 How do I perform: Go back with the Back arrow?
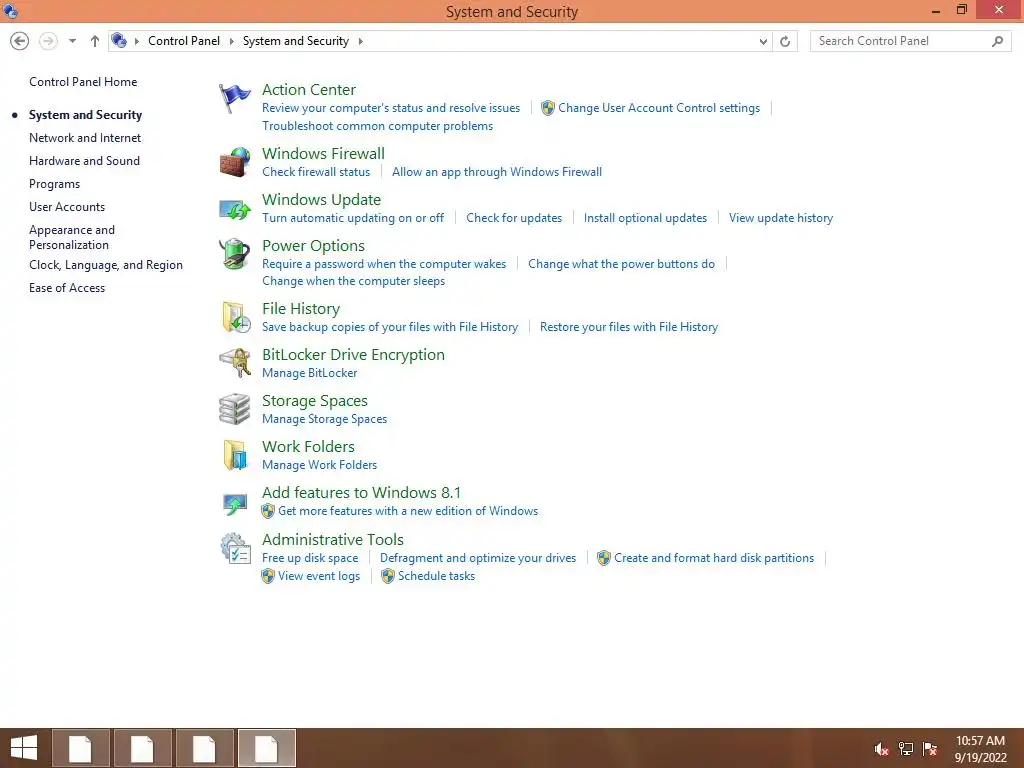click(20, 41)
